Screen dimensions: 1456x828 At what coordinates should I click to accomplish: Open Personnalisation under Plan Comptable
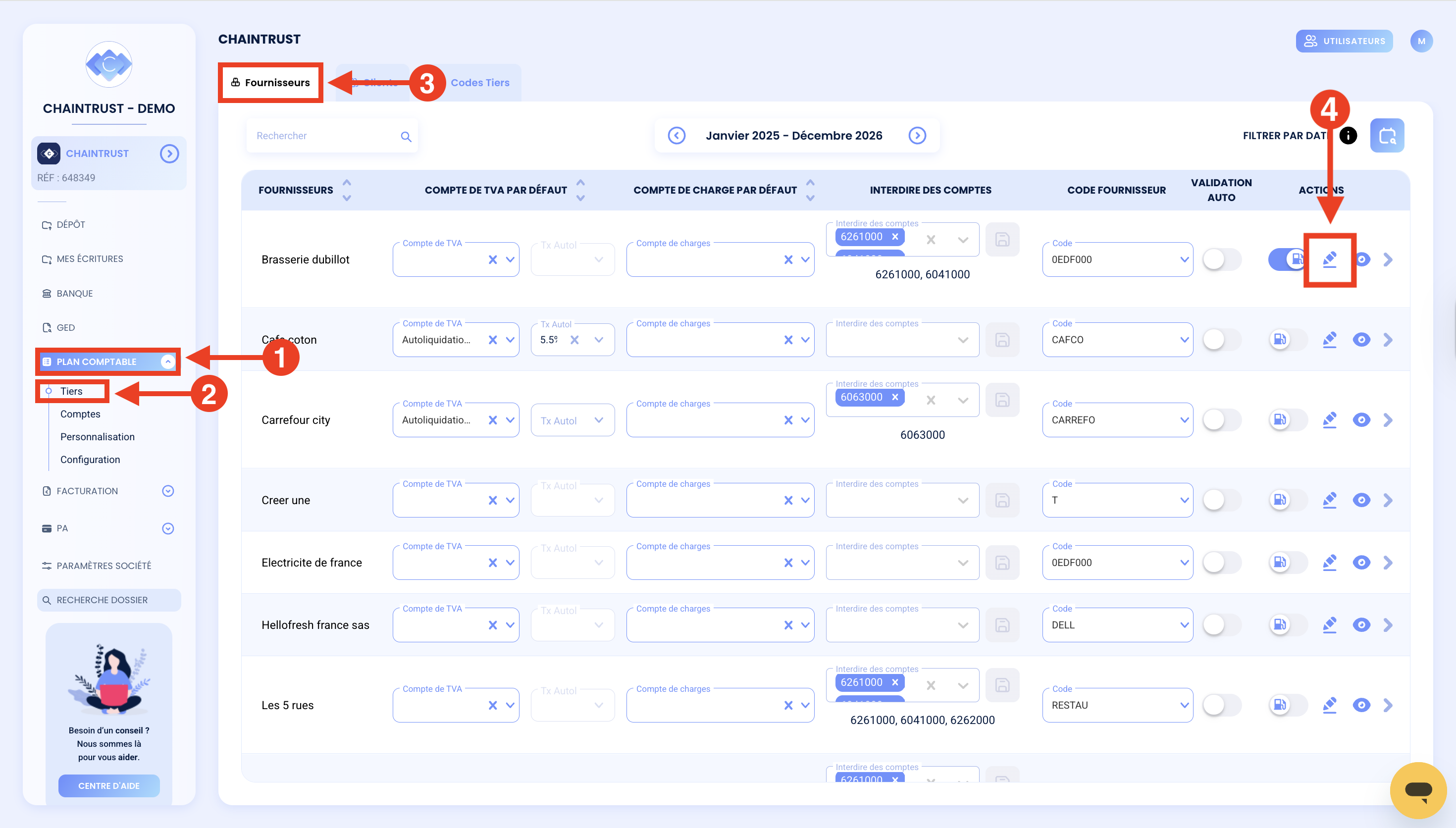coord(97,437)
